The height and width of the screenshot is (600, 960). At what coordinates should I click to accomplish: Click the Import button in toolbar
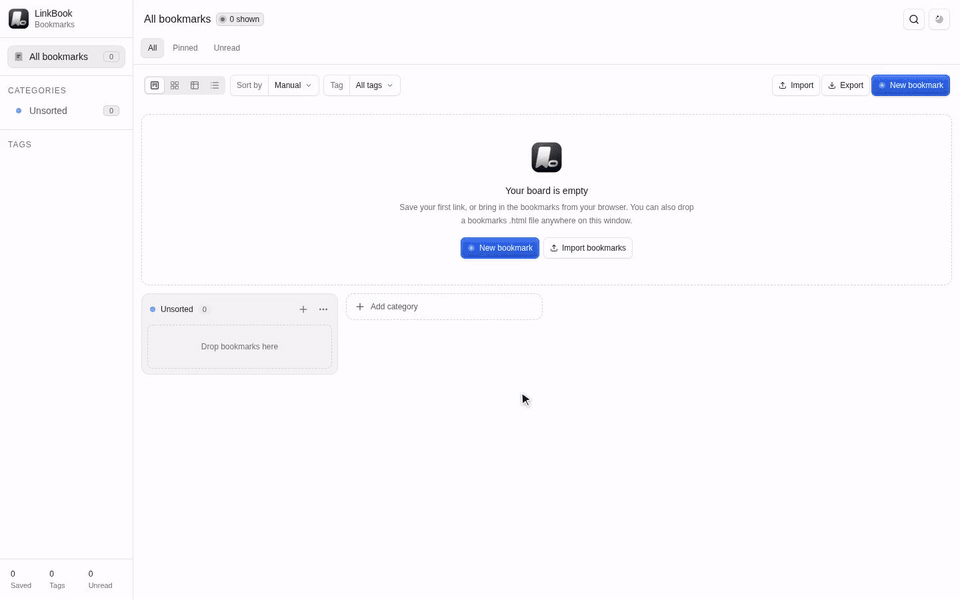point(796,85)
